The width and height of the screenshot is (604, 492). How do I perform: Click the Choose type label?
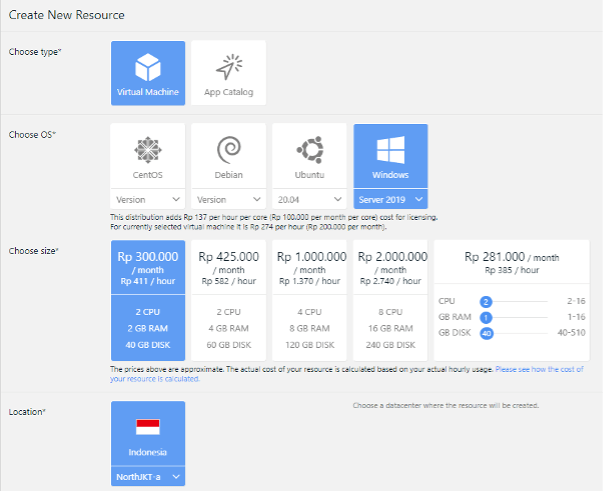(35, 52)
